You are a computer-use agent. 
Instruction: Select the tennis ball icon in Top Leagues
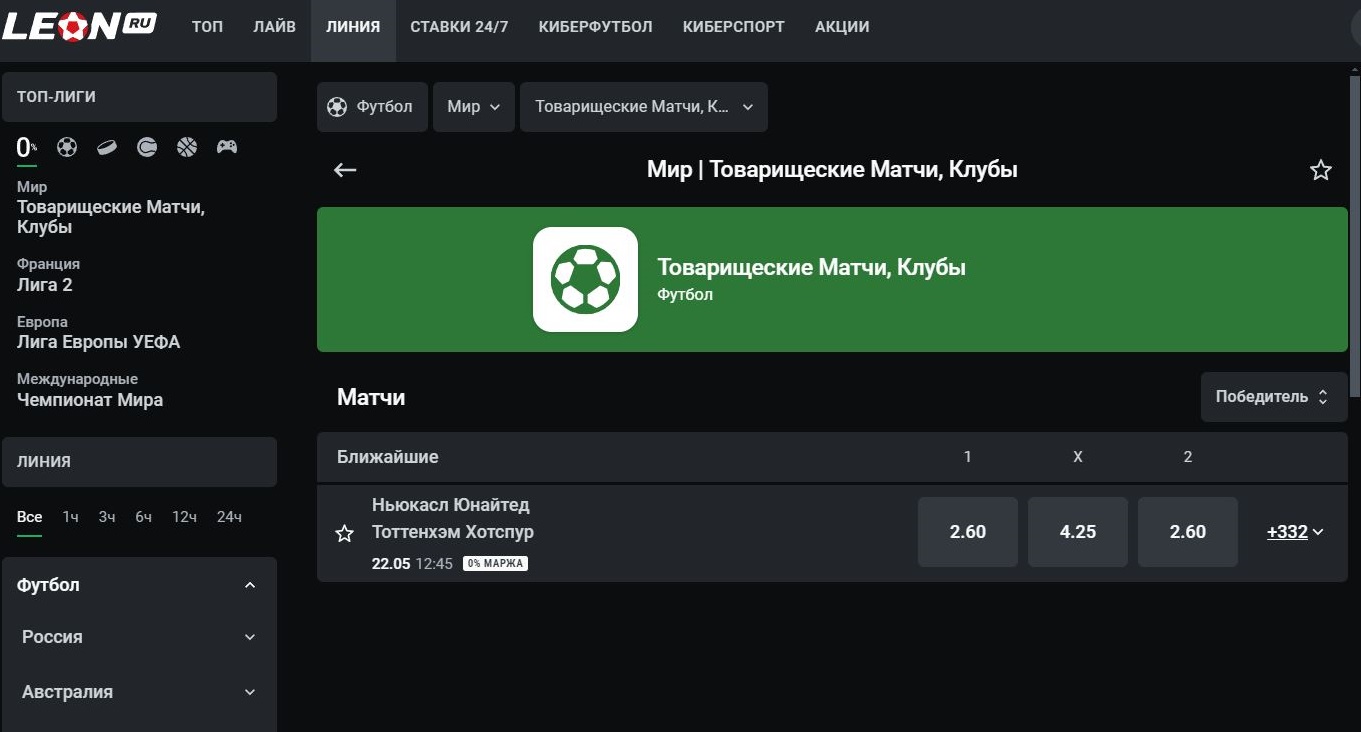click(147, 147)
